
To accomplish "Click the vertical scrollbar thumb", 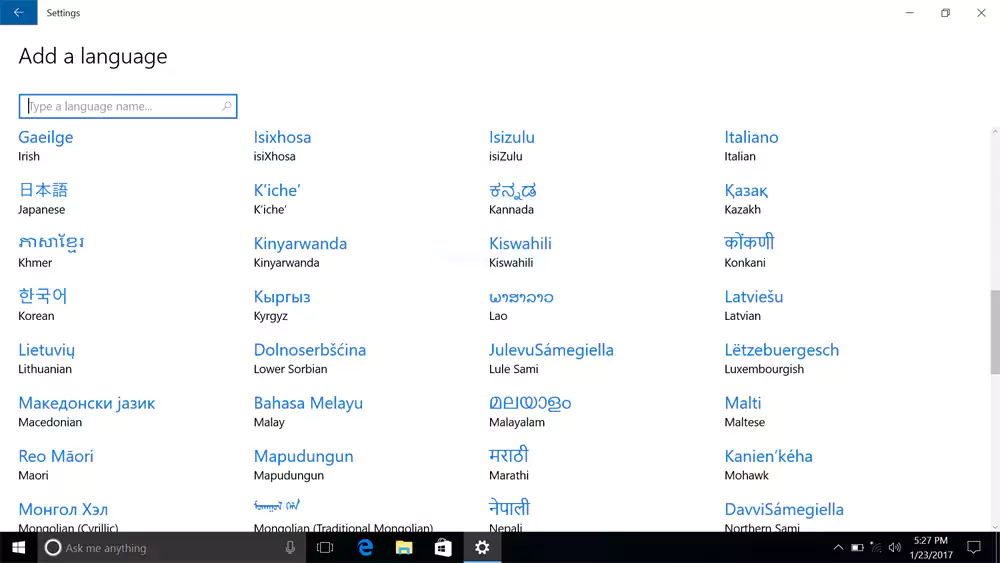I will [x=994, y=330].
